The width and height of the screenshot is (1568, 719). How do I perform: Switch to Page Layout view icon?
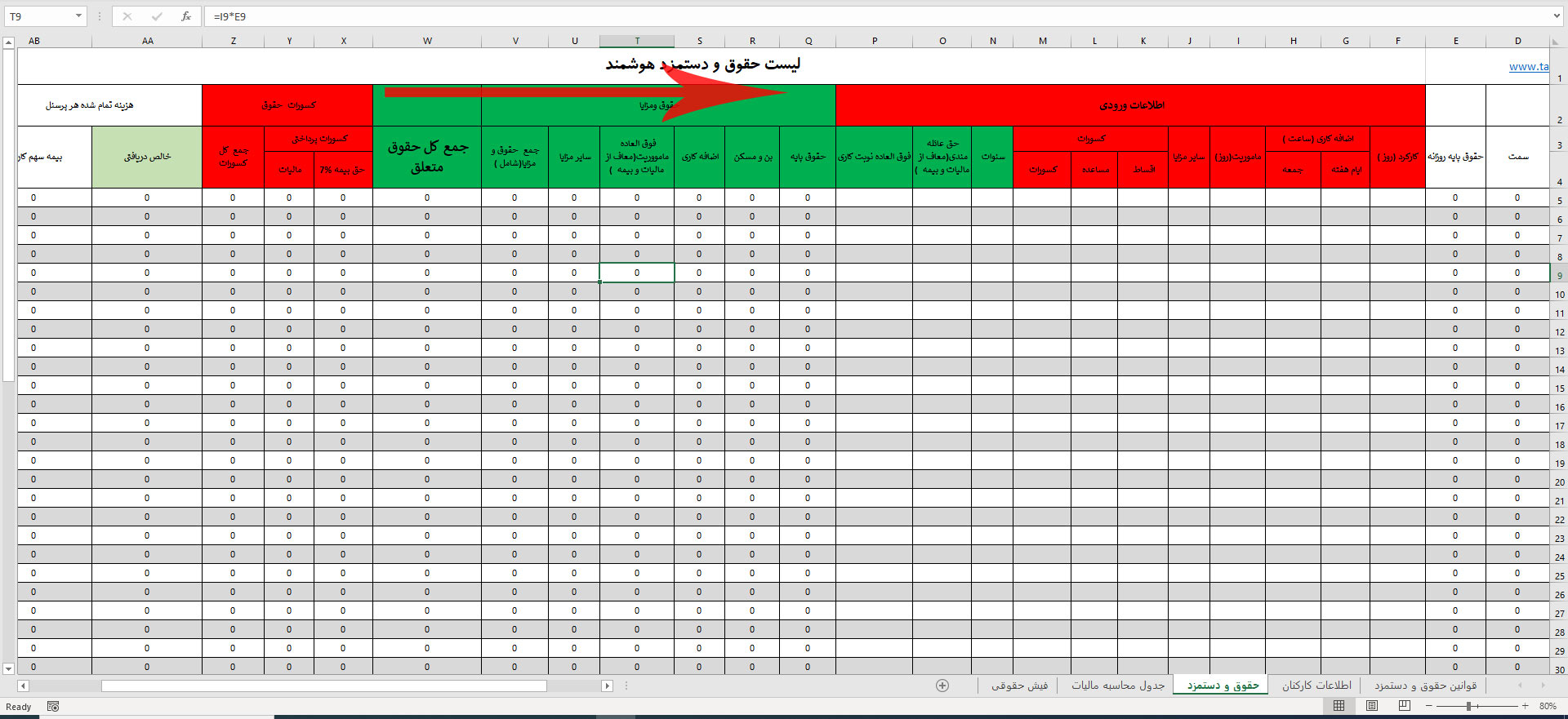coord(1371,706)
